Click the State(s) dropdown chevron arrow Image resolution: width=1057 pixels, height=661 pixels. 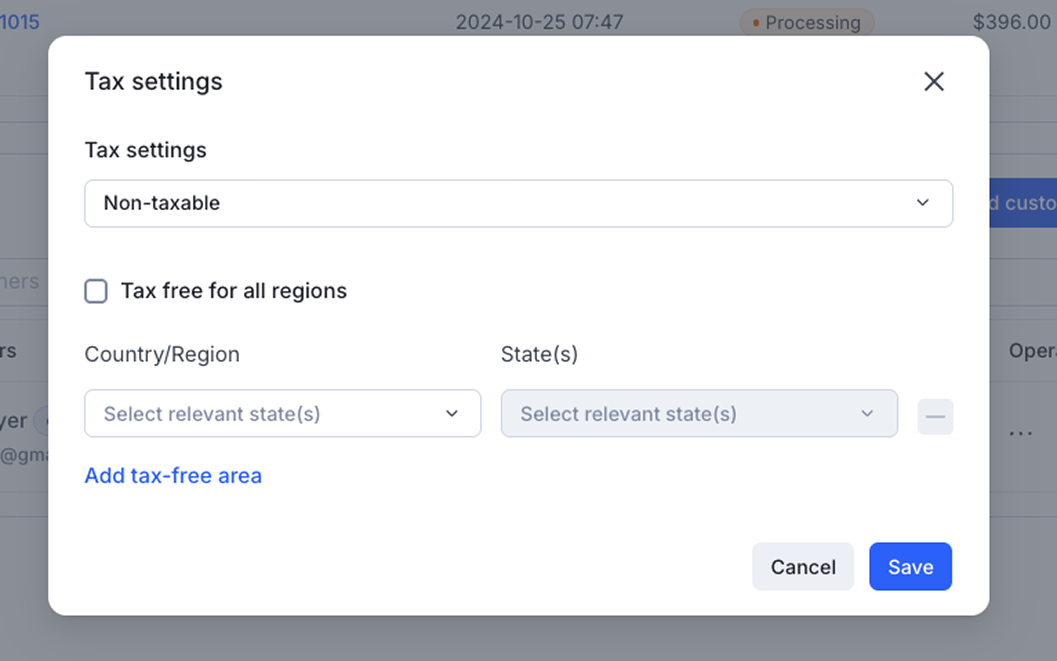(867, 414)
